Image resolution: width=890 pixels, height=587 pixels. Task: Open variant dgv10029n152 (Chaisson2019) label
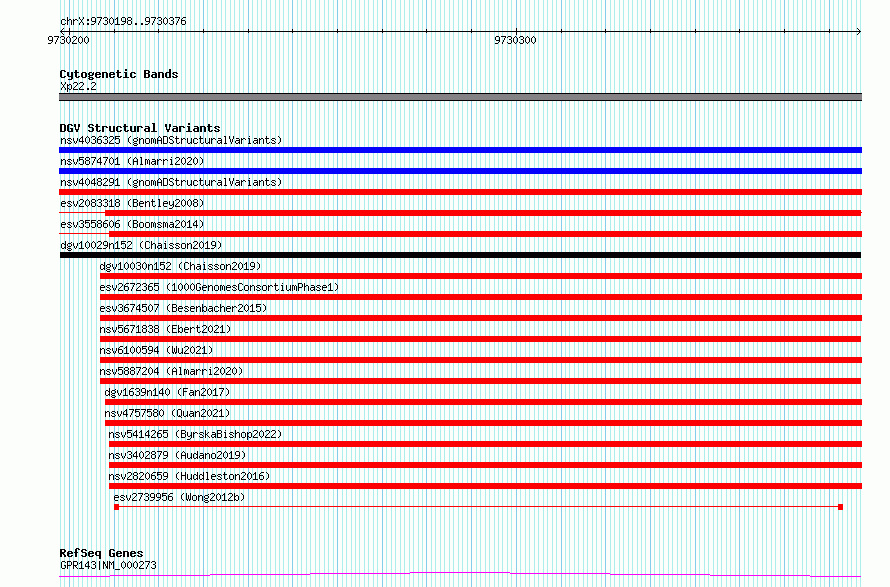tap(141, 245)
